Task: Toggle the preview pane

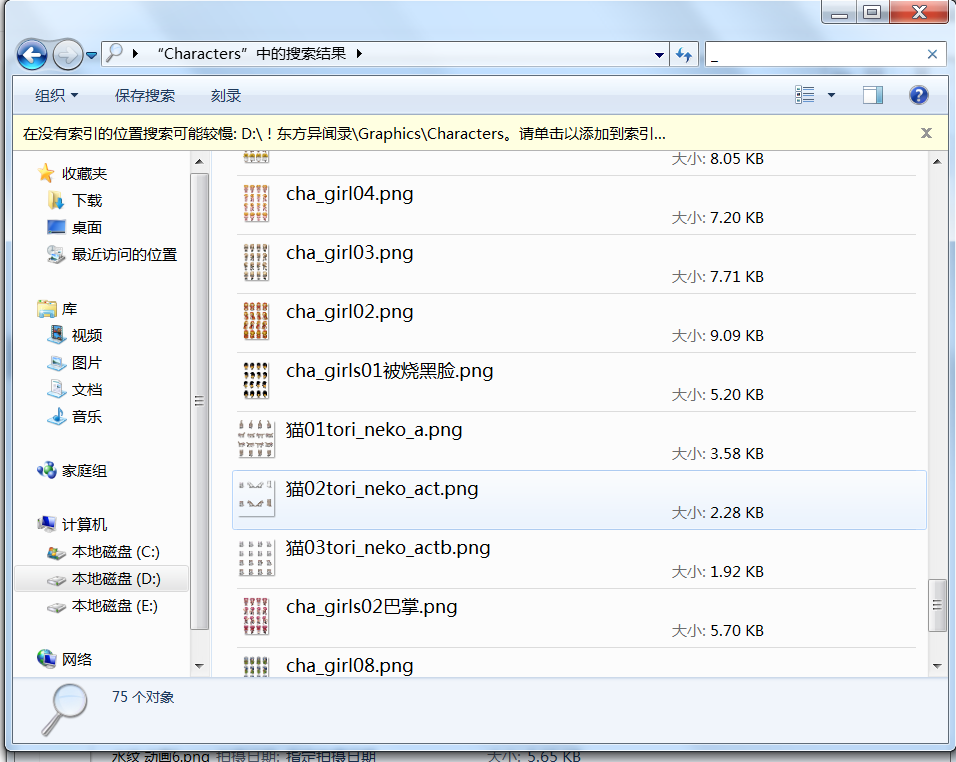Action: pos(872,95)
